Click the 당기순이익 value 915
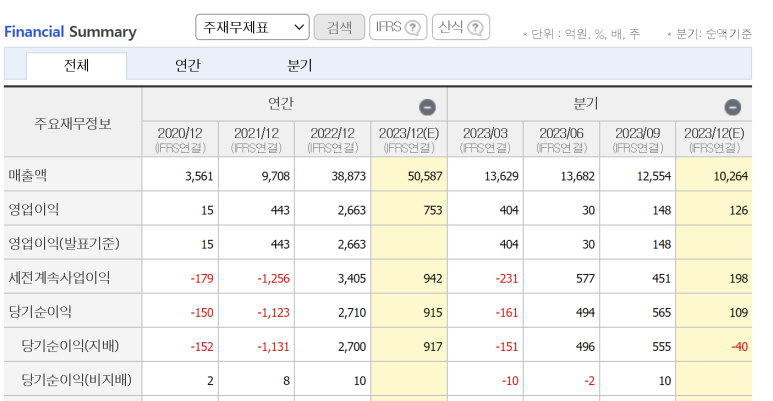 coord(433,312)
